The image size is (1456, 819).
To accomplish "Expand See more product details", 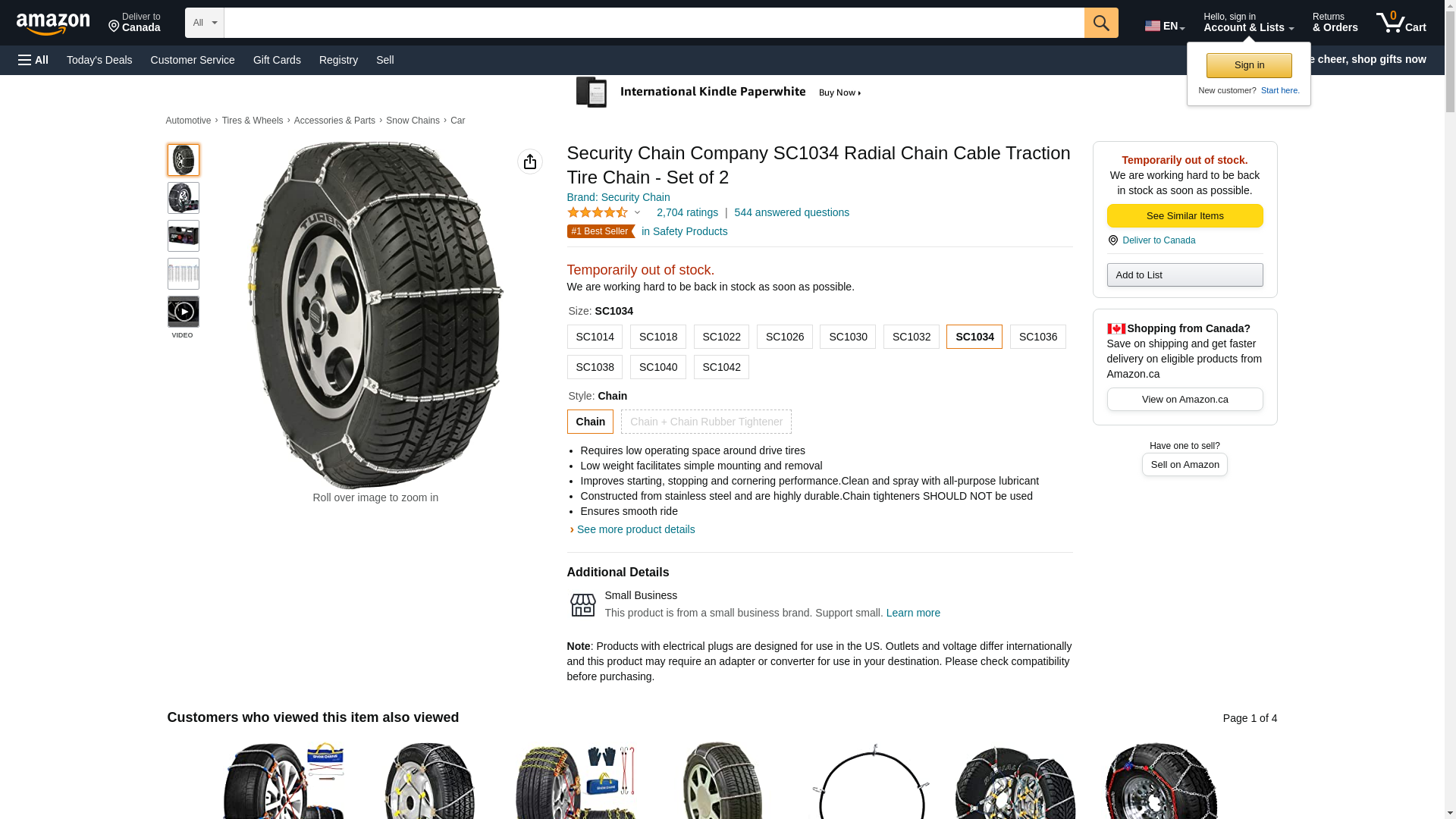I will 635,529.
